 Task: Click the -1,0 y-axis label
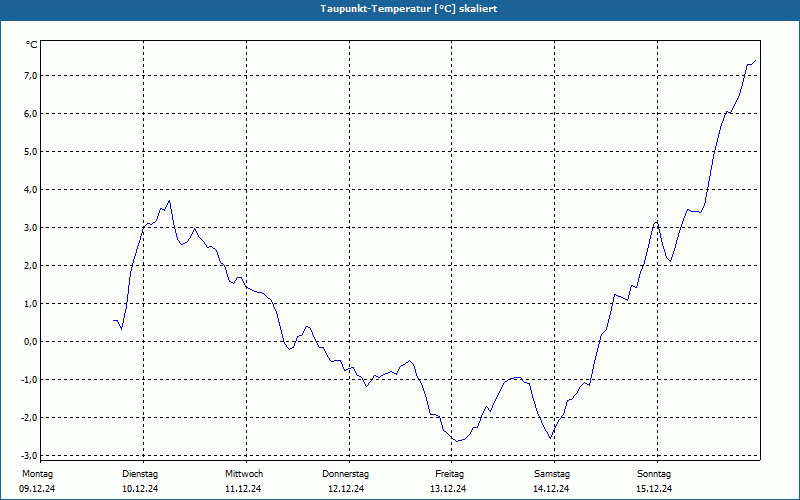tap(30, 380)
